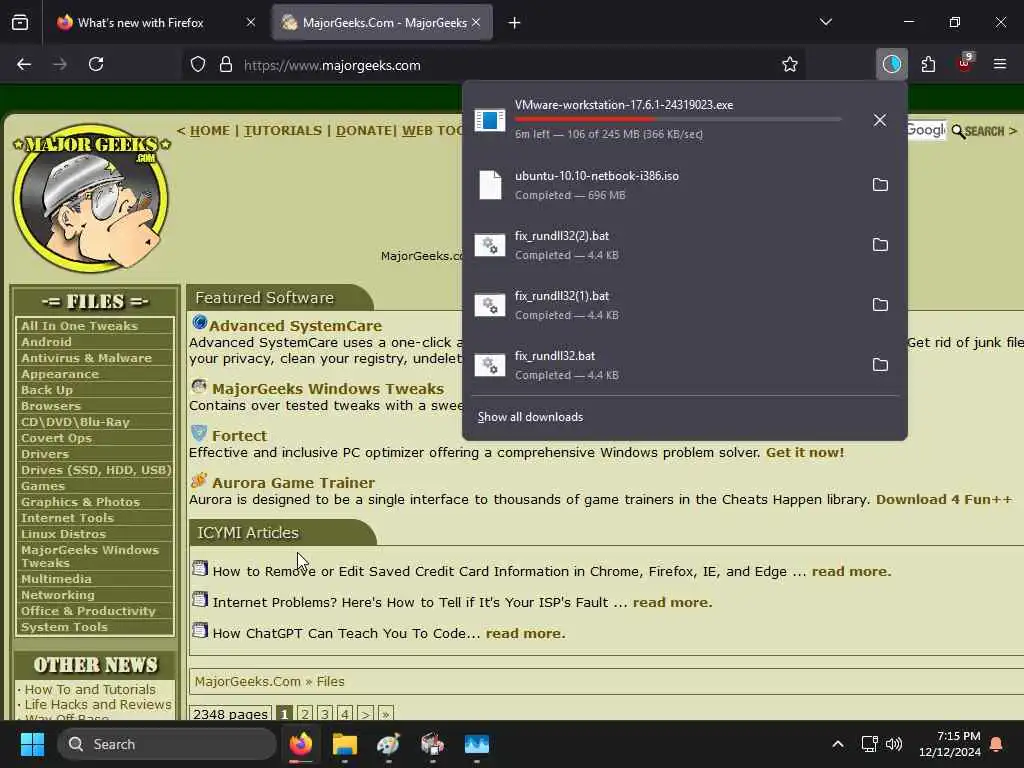
Task: Click the MajorGeeks logo image
Action: coord(91,197)
